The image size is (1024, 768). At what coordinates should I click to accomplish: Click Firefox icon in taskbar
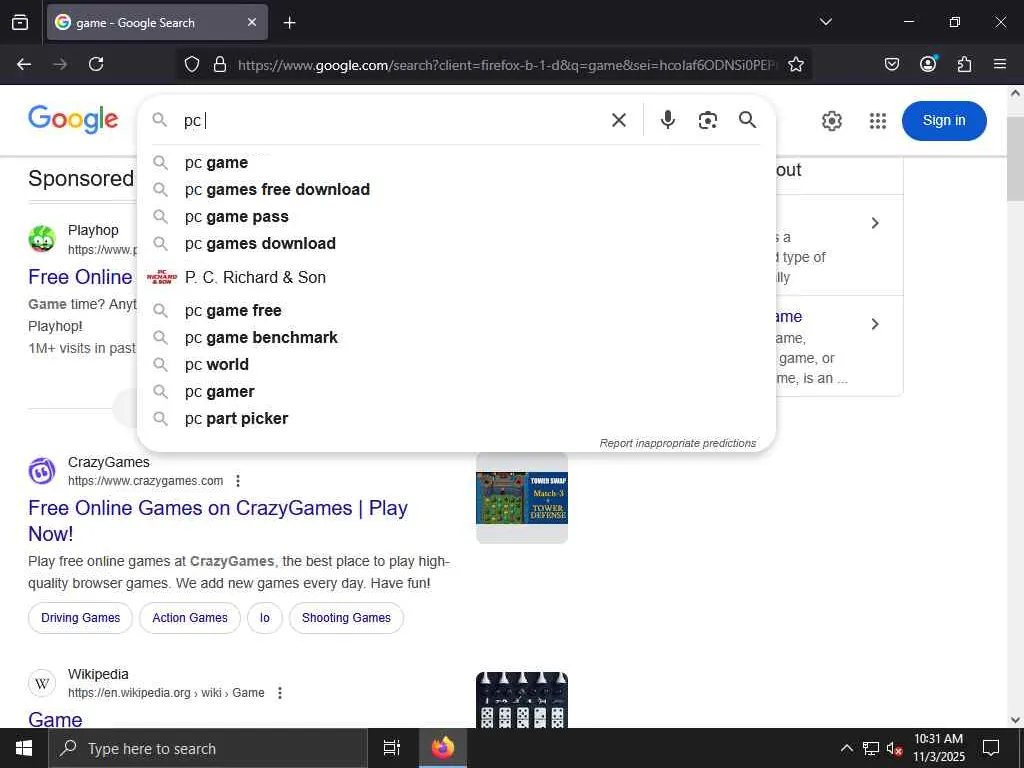442,748
